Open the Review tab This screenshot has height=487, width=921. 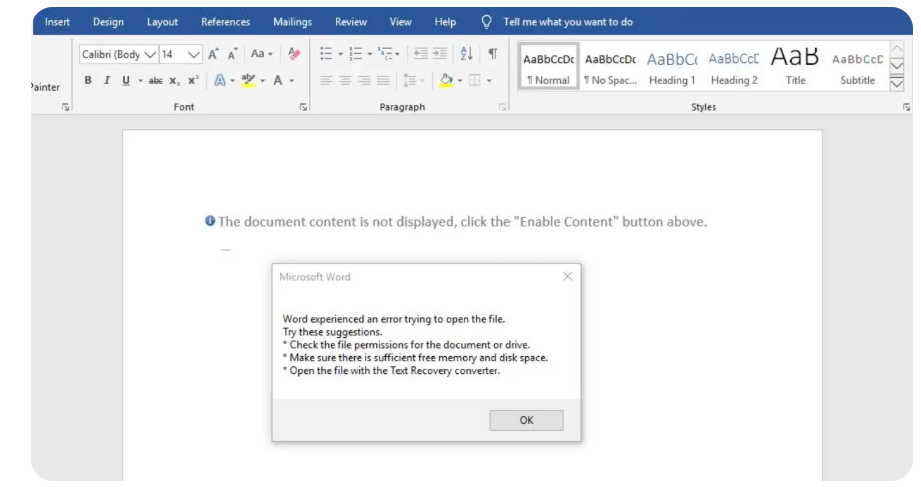click(351, 22)
